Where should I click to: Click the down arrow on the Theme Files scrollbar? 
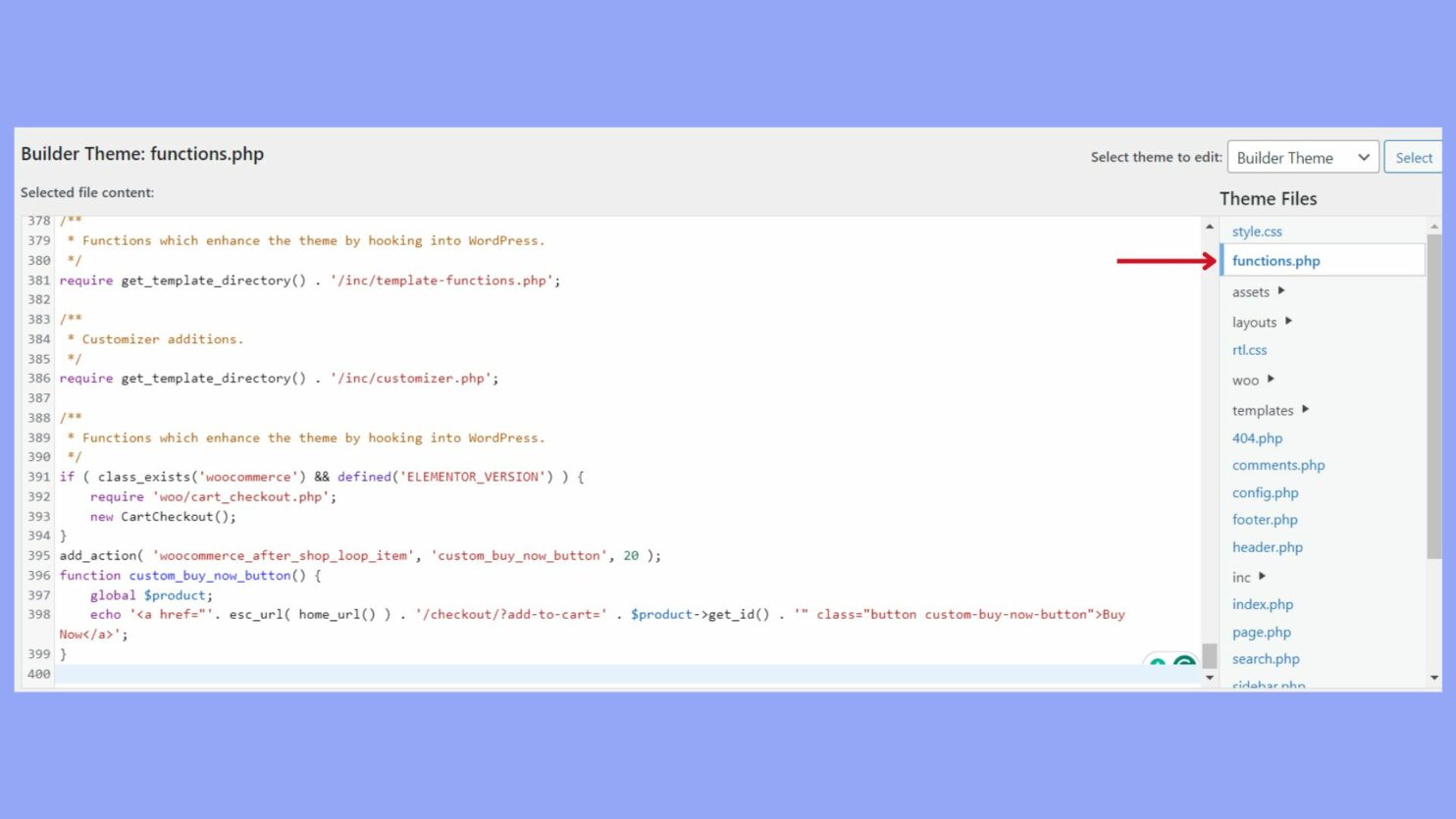1433,677
